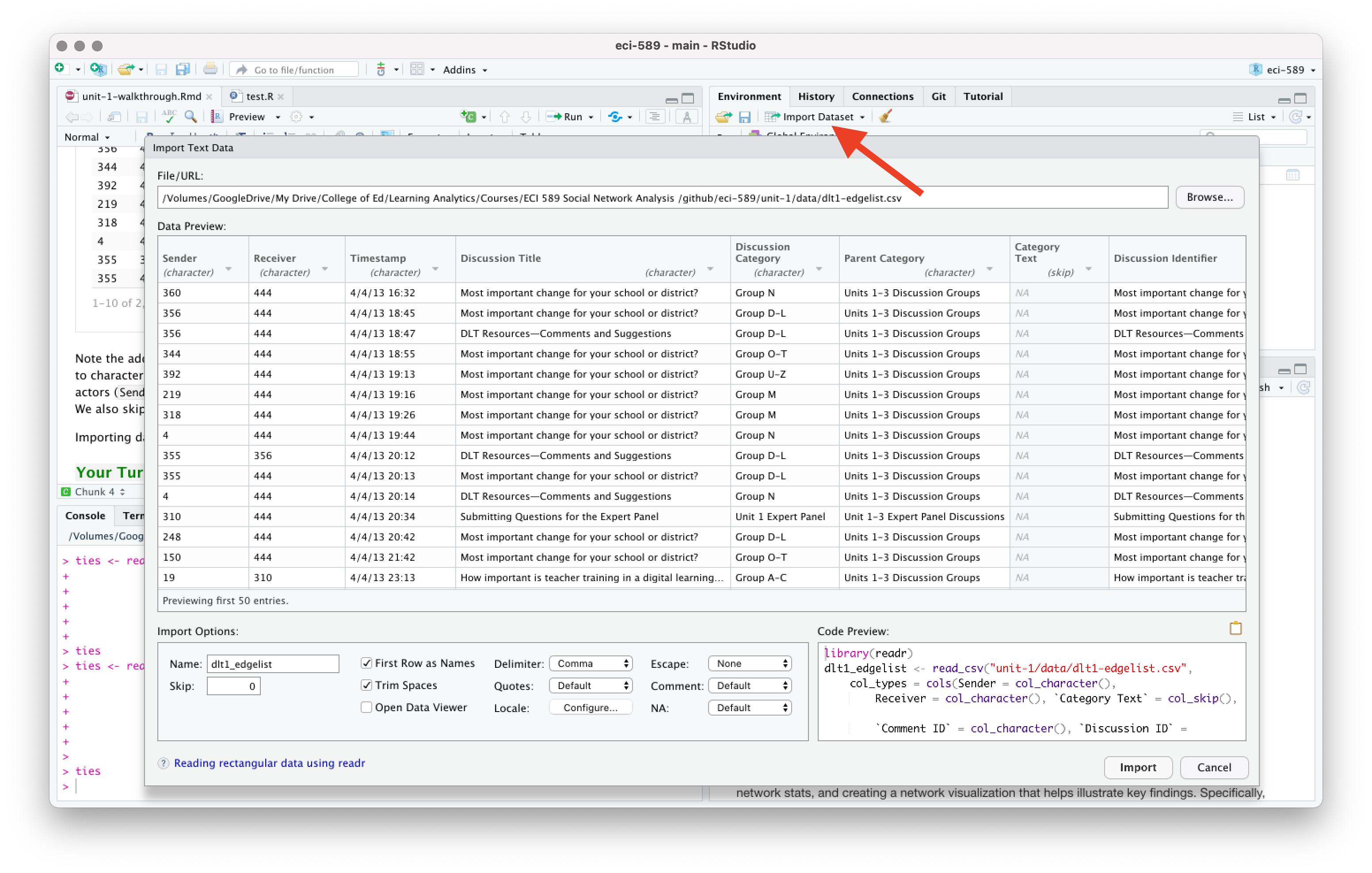Open the Sender column type dropdown arrow
The height and width of the screenshot is (873, 1372).
point(229,269)
